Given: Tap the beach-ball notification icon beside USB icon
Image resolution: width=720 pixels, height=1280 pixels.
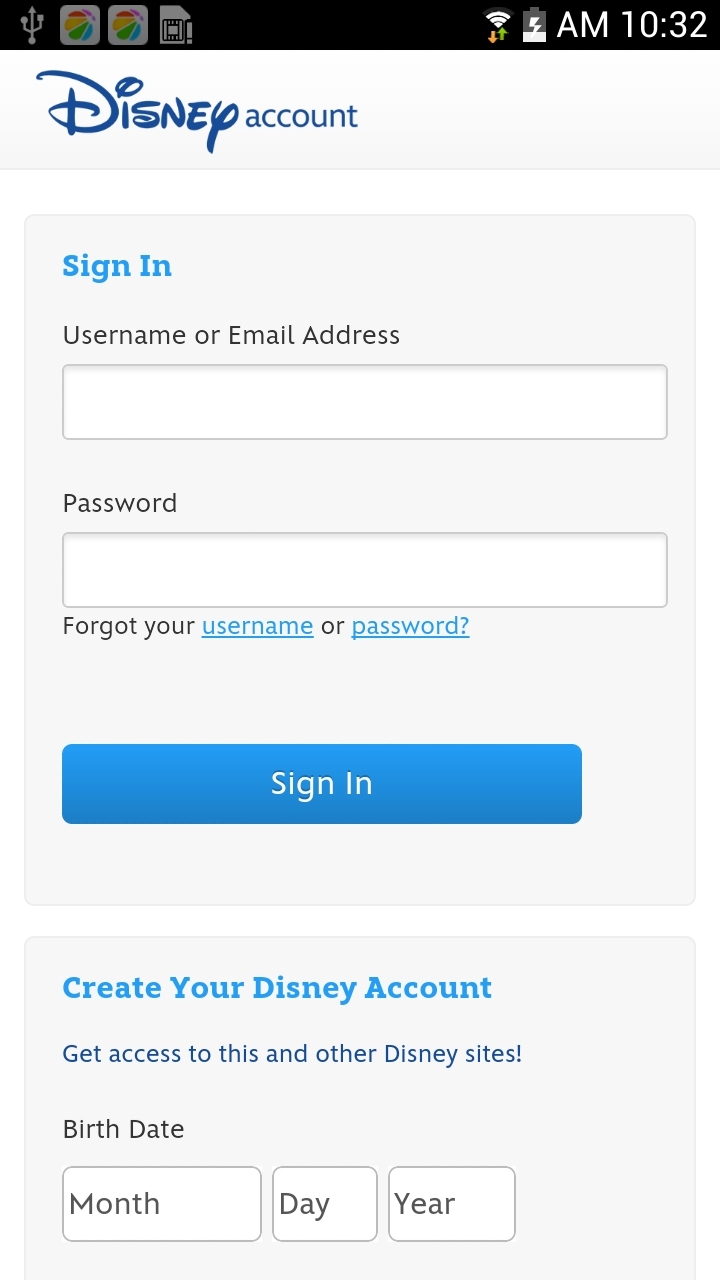Looking at the screenshot, I should [80, 25].
